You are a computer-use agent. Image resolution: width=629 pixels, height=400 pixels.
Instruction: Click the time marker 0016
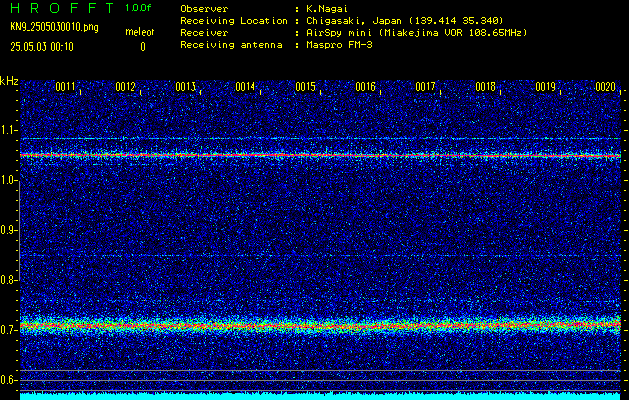(x=365, y=87)
